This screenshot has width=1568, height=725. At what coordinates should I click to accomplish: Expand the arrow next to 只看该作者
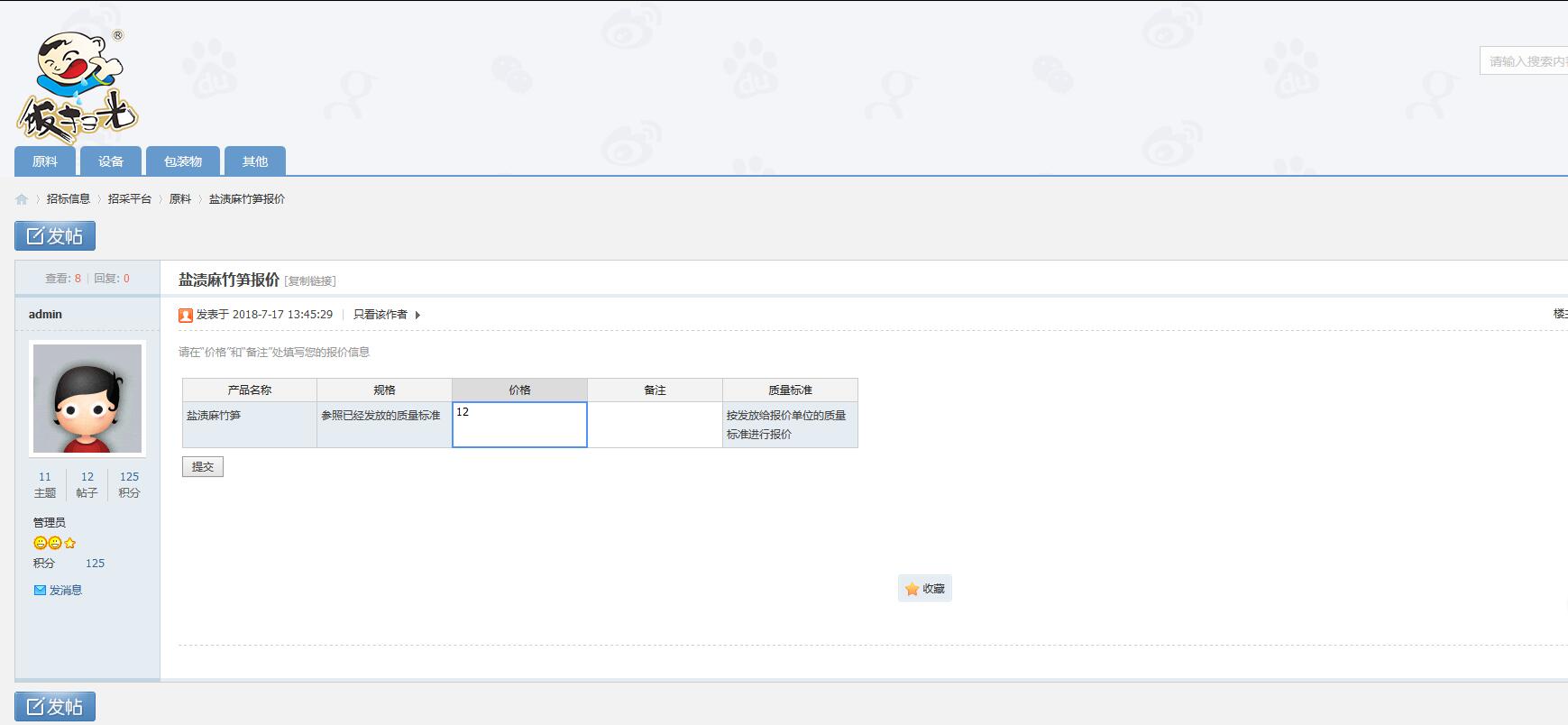417,316
